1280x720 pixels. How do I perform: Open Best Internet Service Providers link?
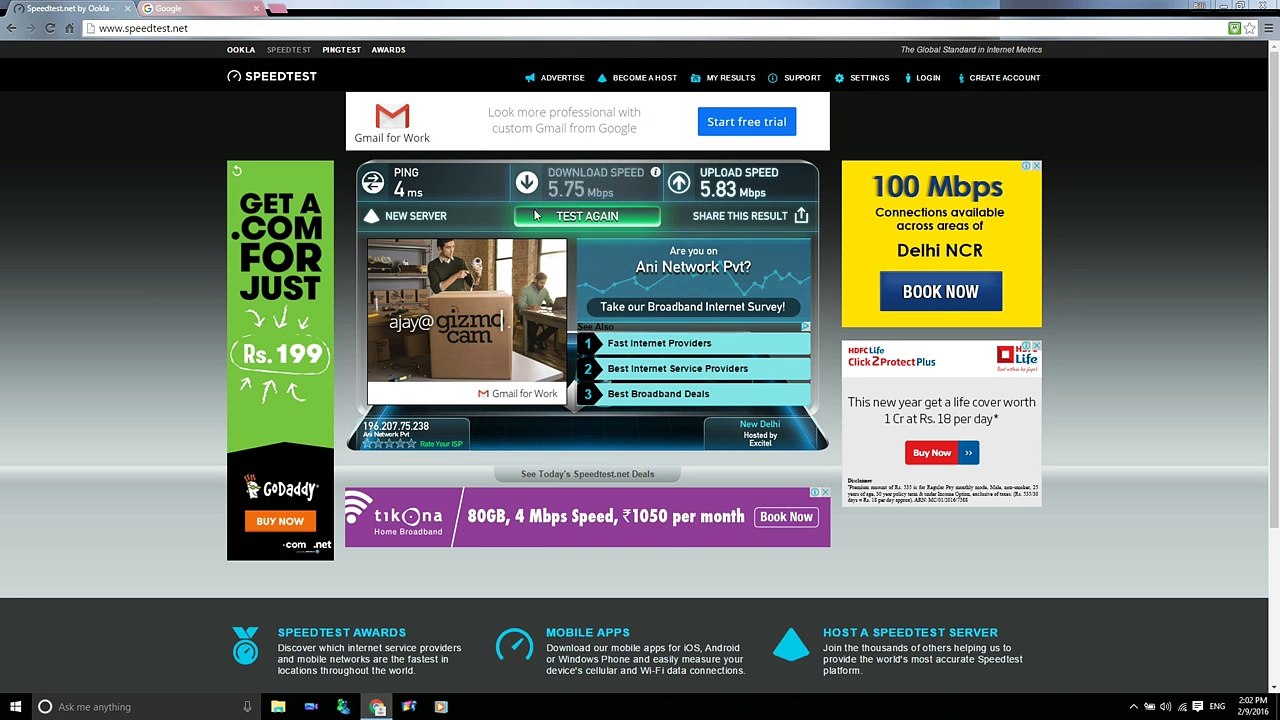point(694,368)
